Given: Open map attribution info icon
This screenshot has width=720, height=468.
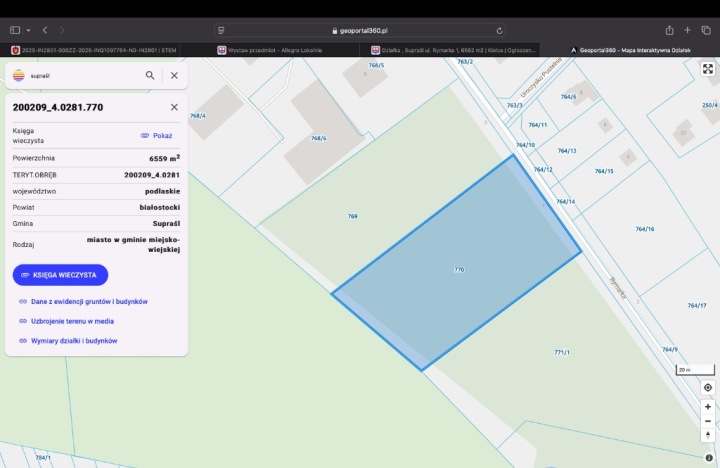Looking at the screenshot, I should tap(709, 458).
